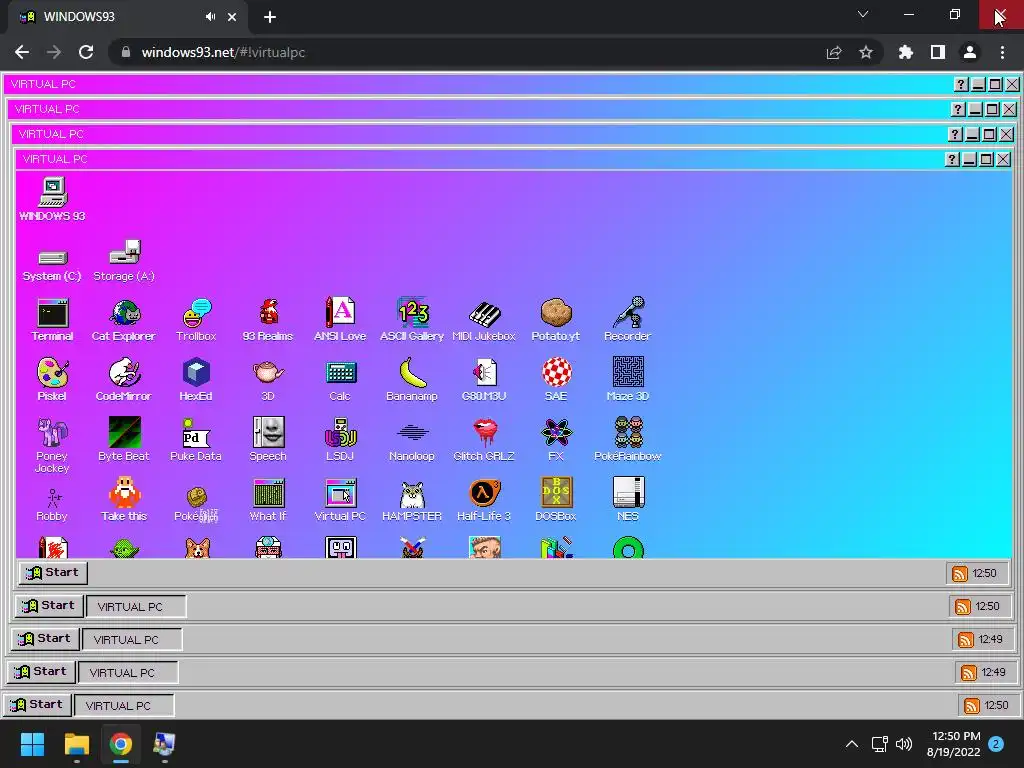Launch MIDI Jukebox icon
Screen dimensions: 1024x768
coord(484,320)
